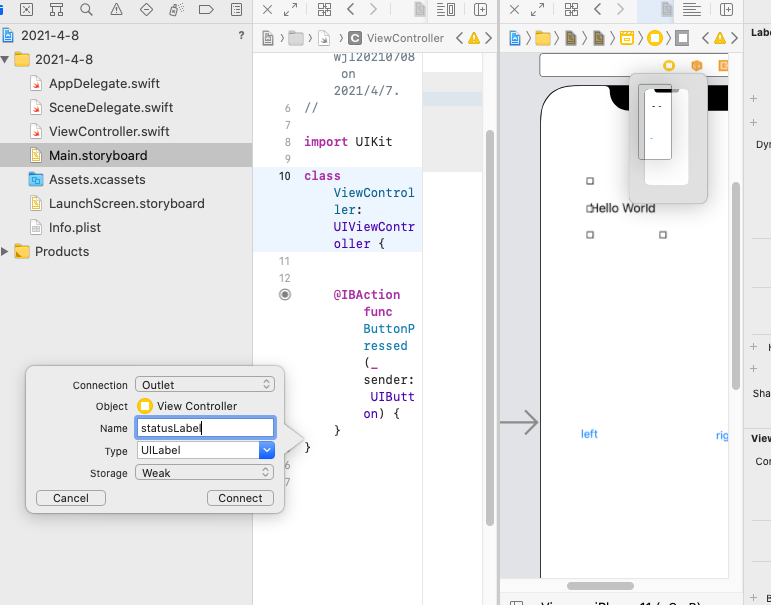Click the storyboard minimap thumbnail
This screenshot has height=605, width=771.
tap(668, 138)
